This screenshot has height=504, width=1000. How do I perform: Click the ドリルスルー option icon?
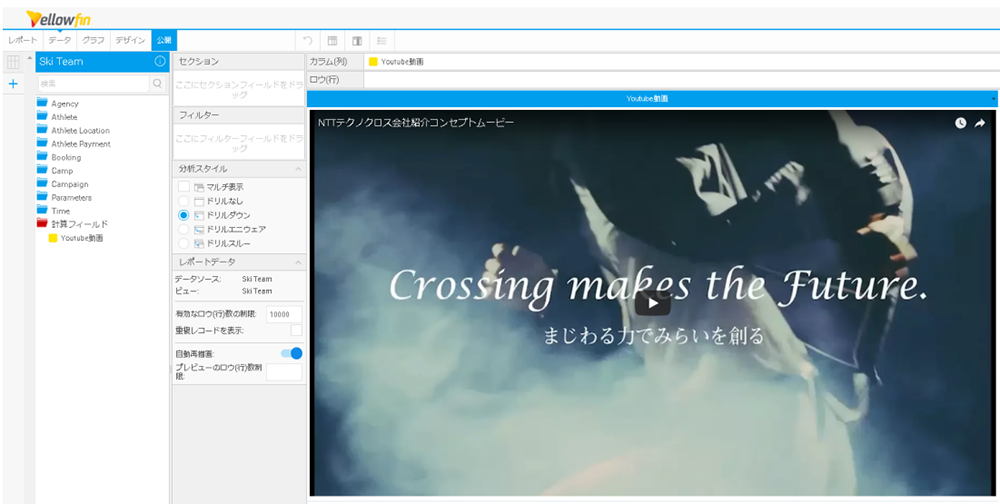198,243
